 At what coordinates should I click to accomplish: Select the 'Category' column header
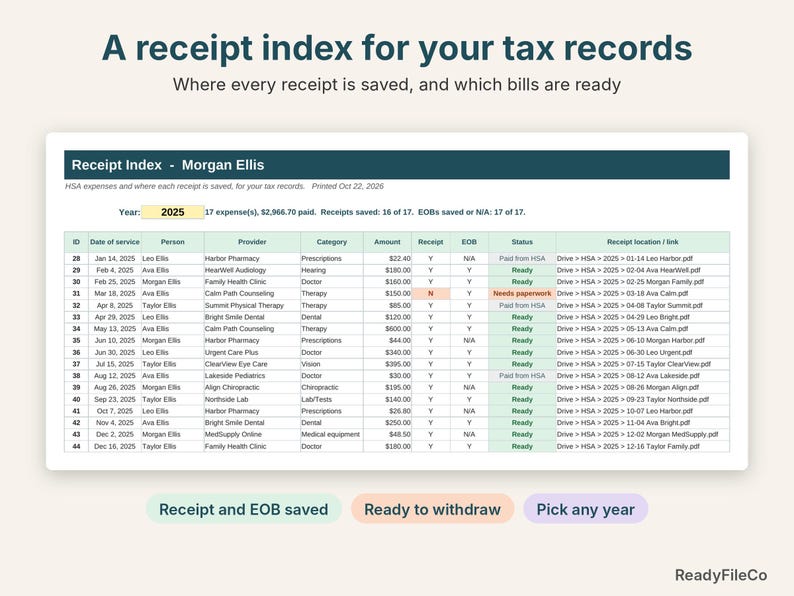click(x=332, y=242)
